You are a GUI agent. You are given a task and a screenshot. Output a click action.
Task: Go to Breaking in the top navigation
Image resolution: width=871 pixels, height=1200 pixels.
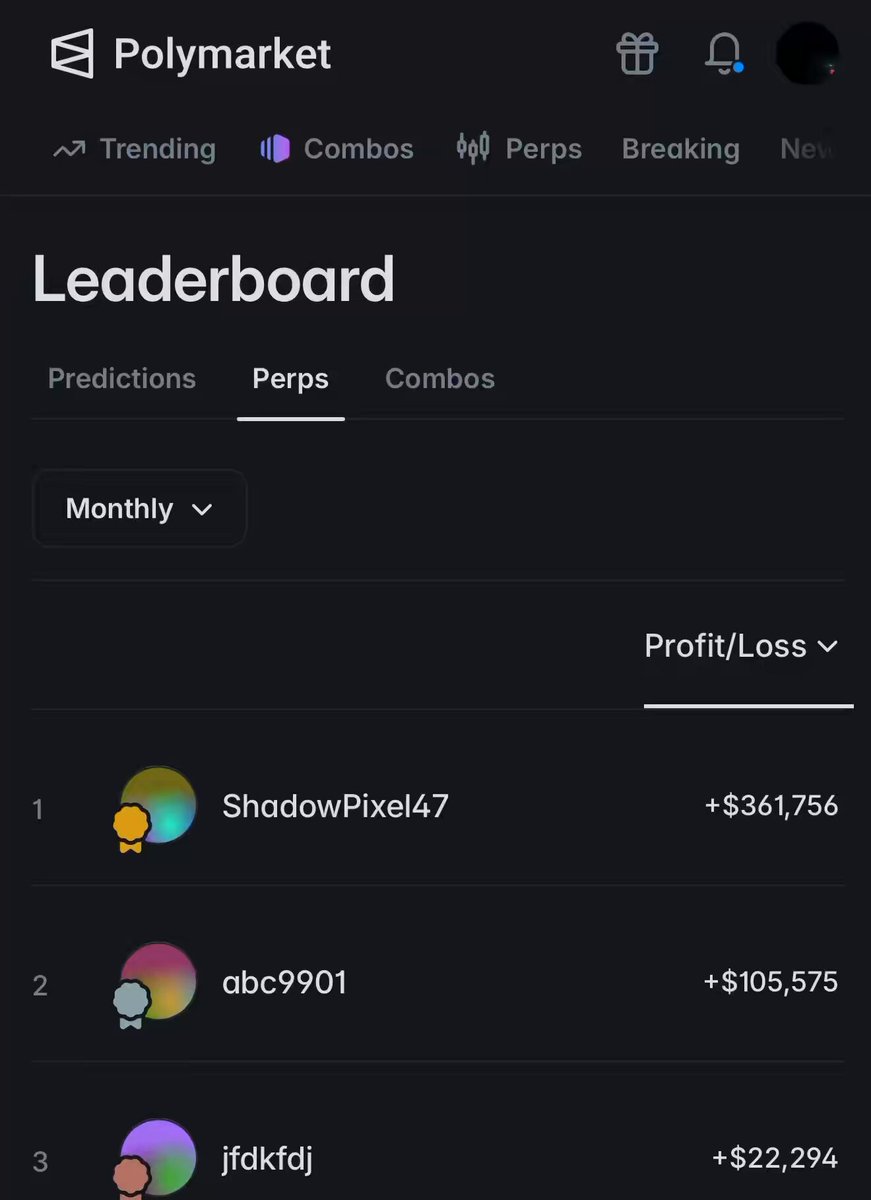point(681,149)
